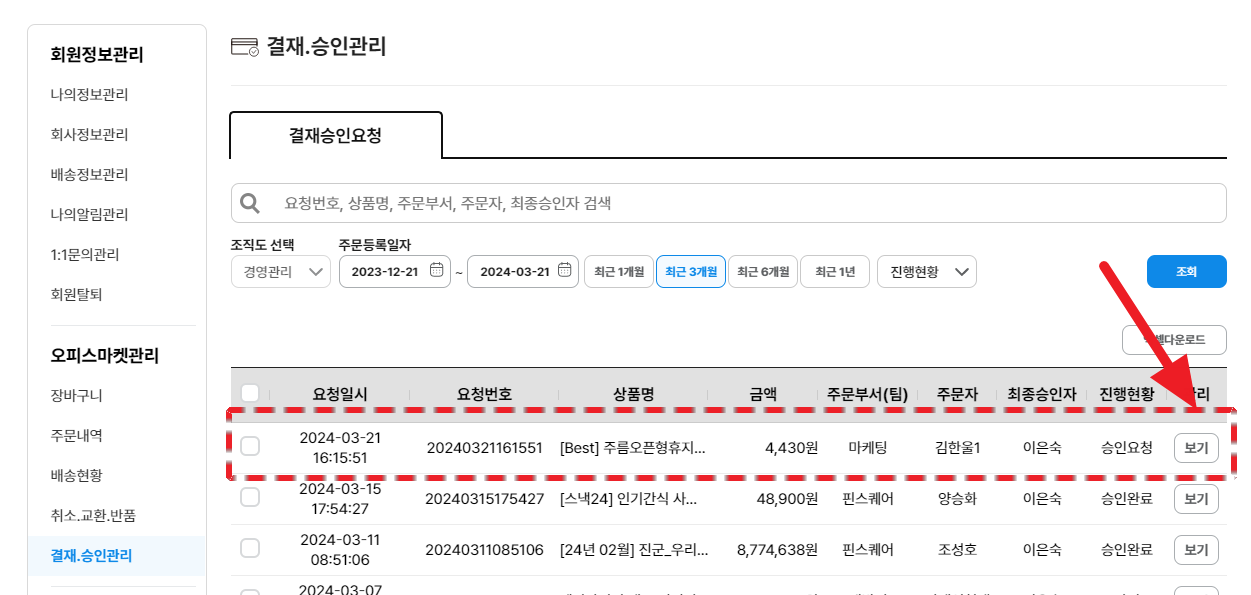The height and width of the screenshot is (595, 1251).
Task: Open the 진행현황 status dropdown
Action: 926,272
